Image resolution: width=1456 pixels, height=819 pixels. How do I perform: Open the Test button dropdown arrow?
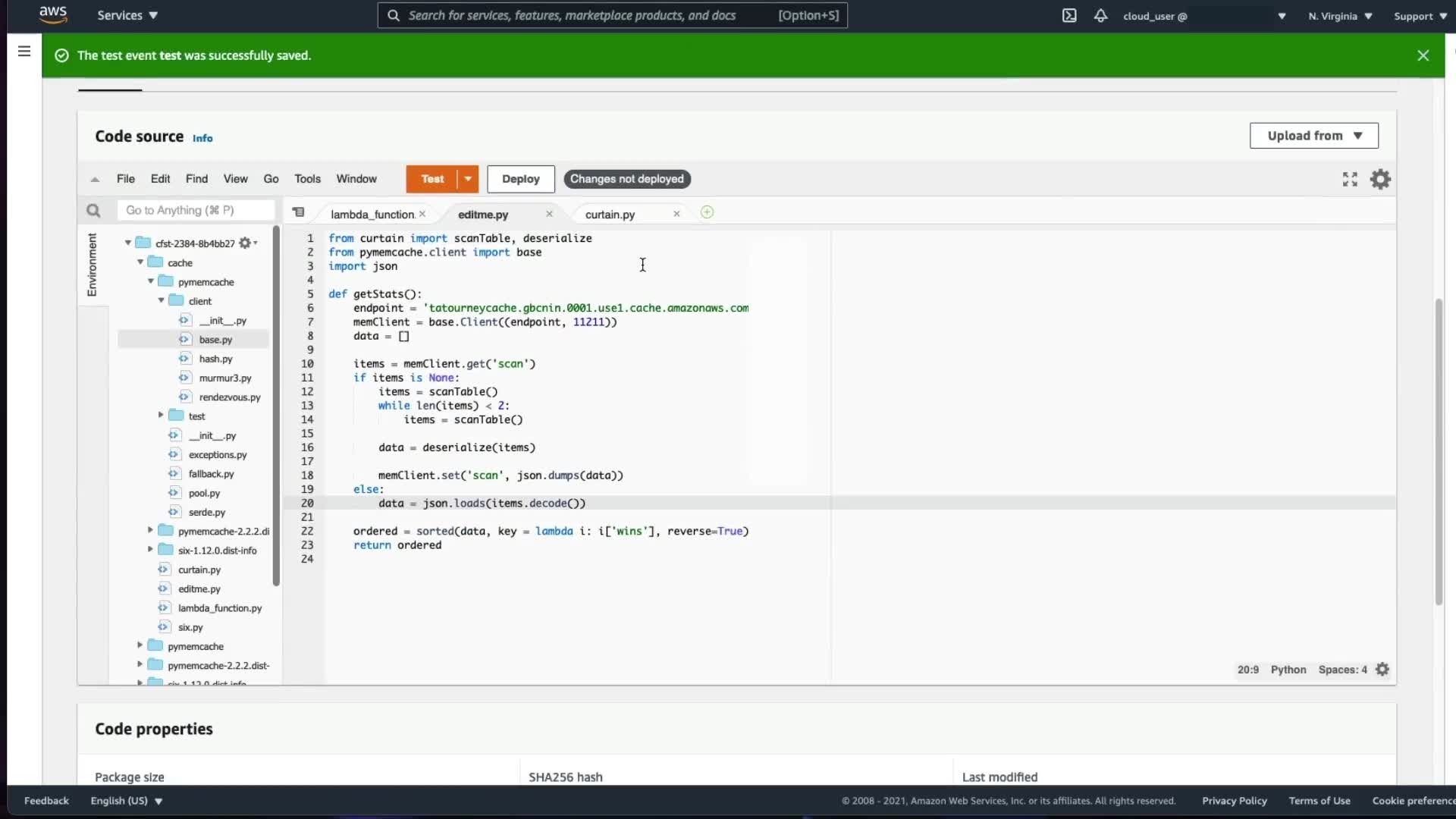pos(469,179)
